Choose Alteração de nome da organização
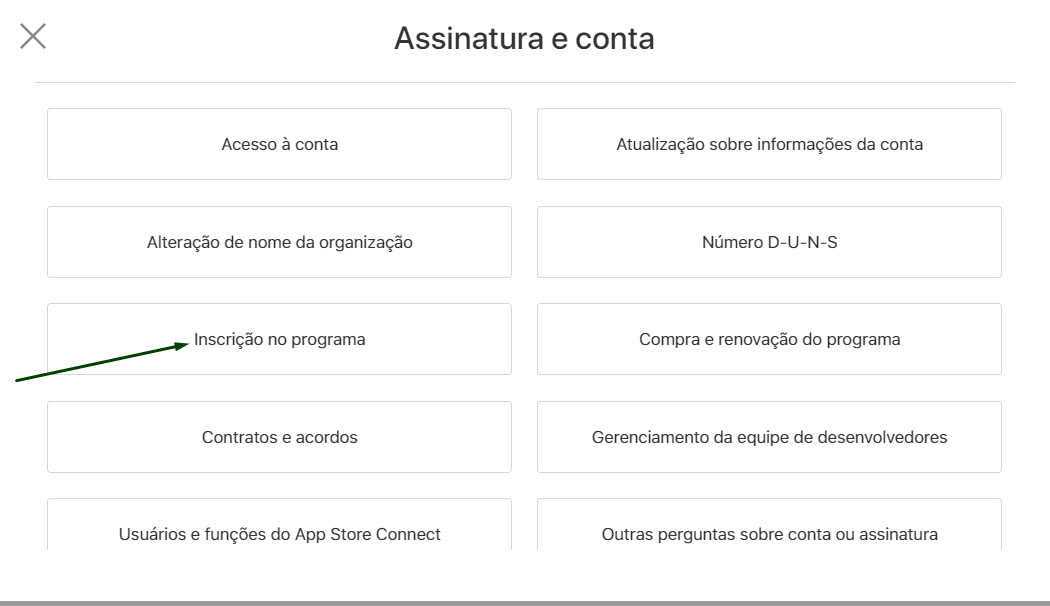Image resolution: width=1050 pixels, height=606 pixels. 279,242
